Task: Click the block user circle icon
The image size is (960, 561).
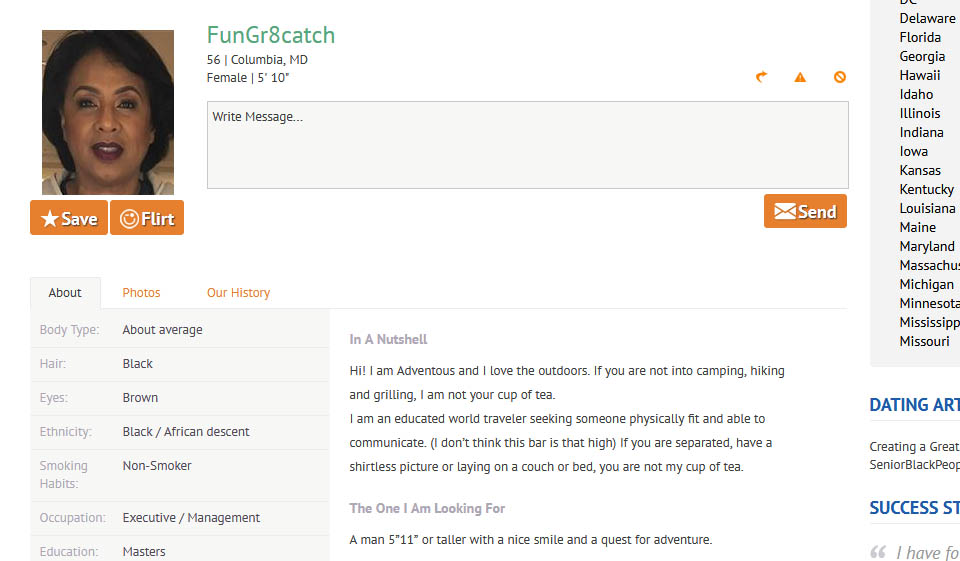Action: (x=840, y=77)
